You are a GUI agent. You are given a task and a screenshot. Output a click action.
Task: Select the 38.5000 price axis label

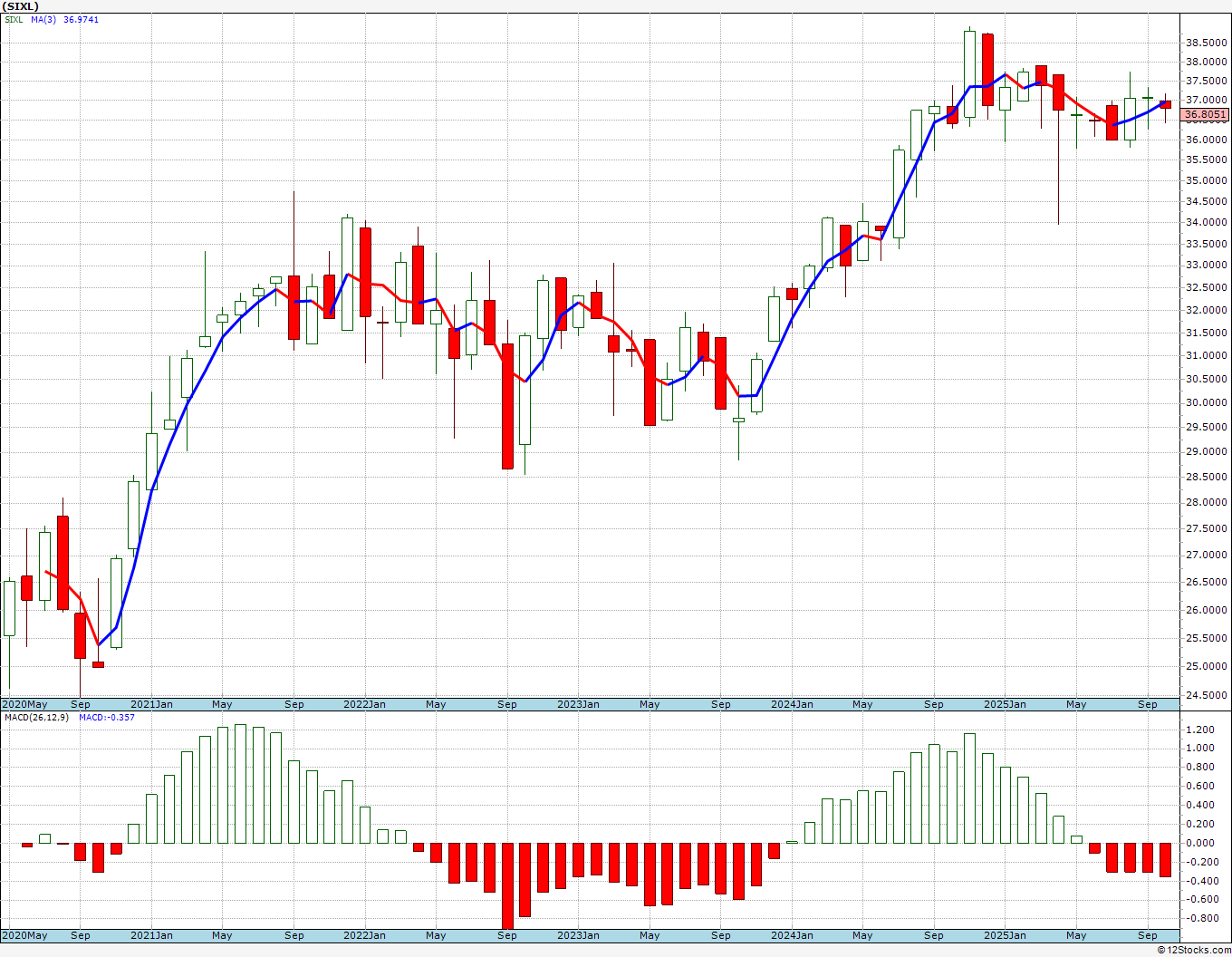(1206, 43)
